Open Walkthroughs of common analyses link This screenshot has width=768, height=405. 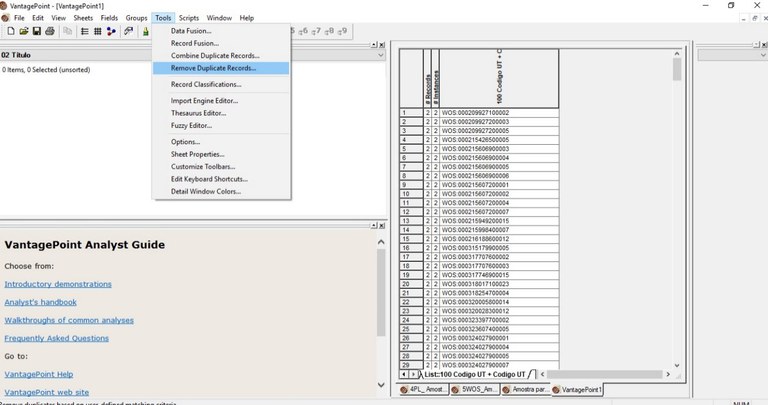69,320
